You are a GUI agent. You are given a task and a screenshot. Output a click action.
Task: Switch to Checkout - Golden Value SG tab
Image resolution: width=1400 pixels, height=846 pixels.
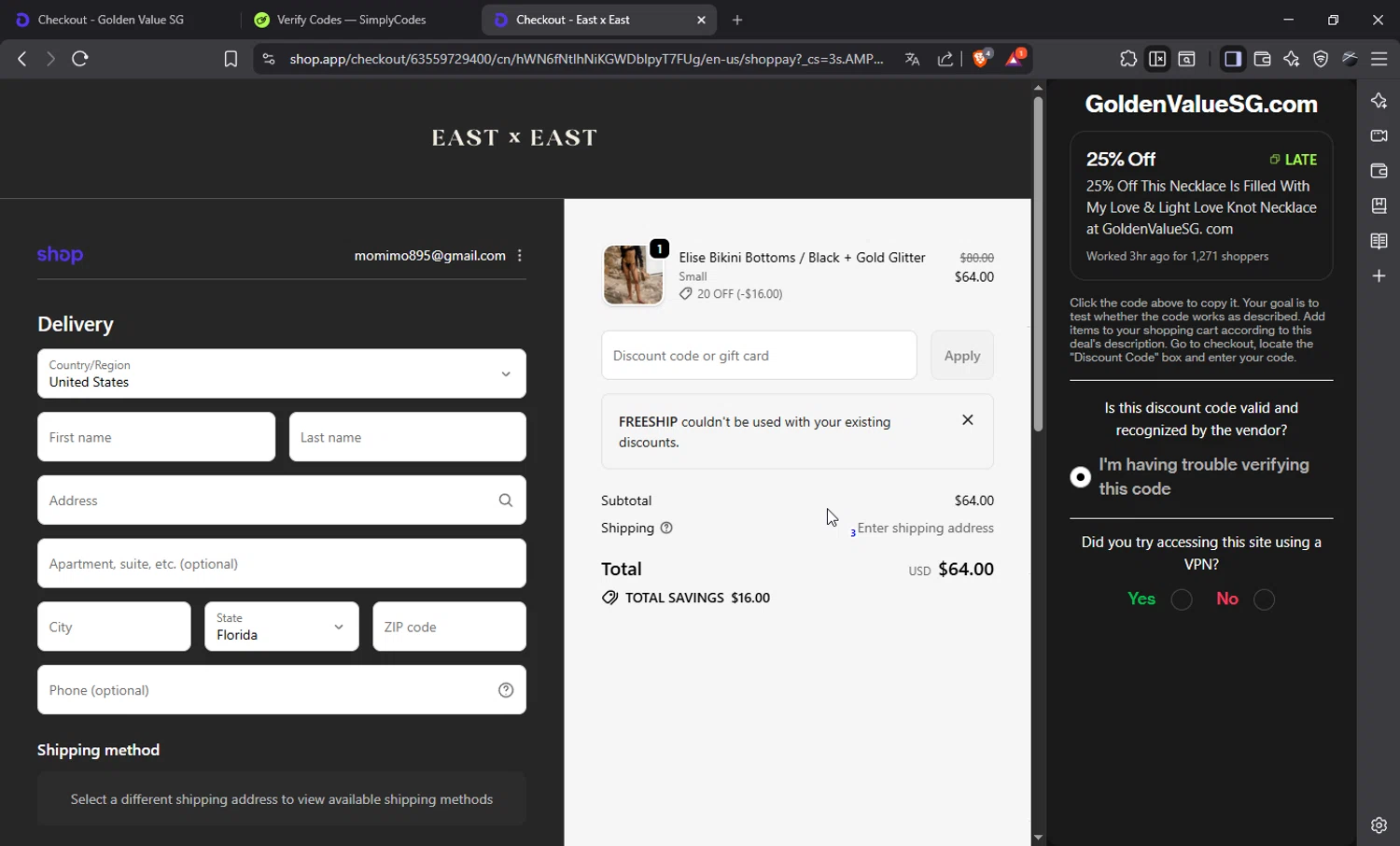click(x=112, y=20)
